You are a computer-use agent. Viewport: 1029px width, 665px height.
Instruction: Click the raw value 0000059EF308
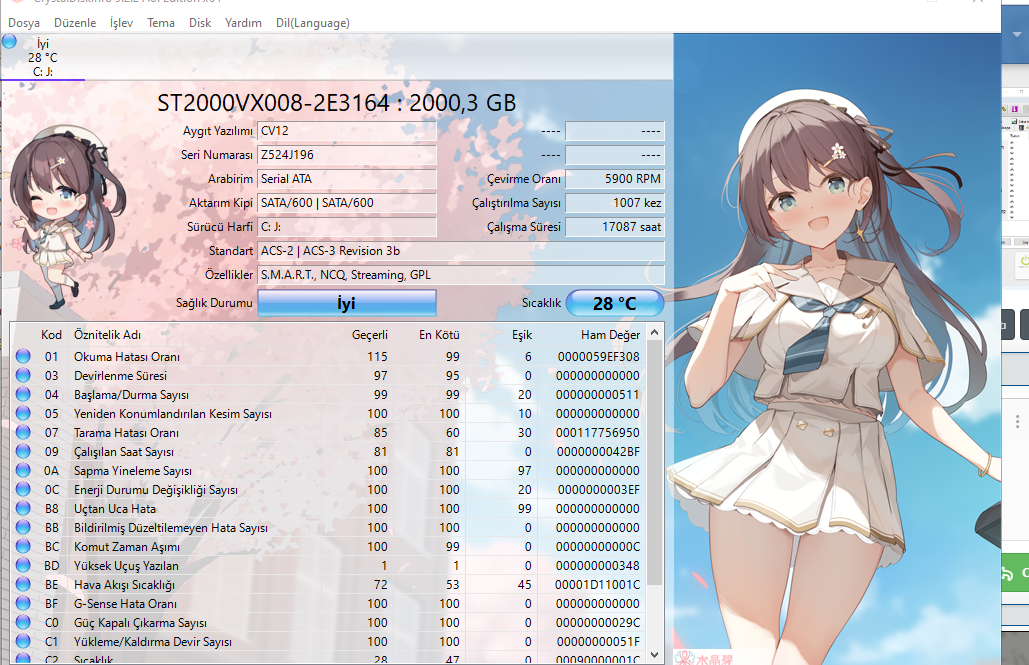[598, 356]
